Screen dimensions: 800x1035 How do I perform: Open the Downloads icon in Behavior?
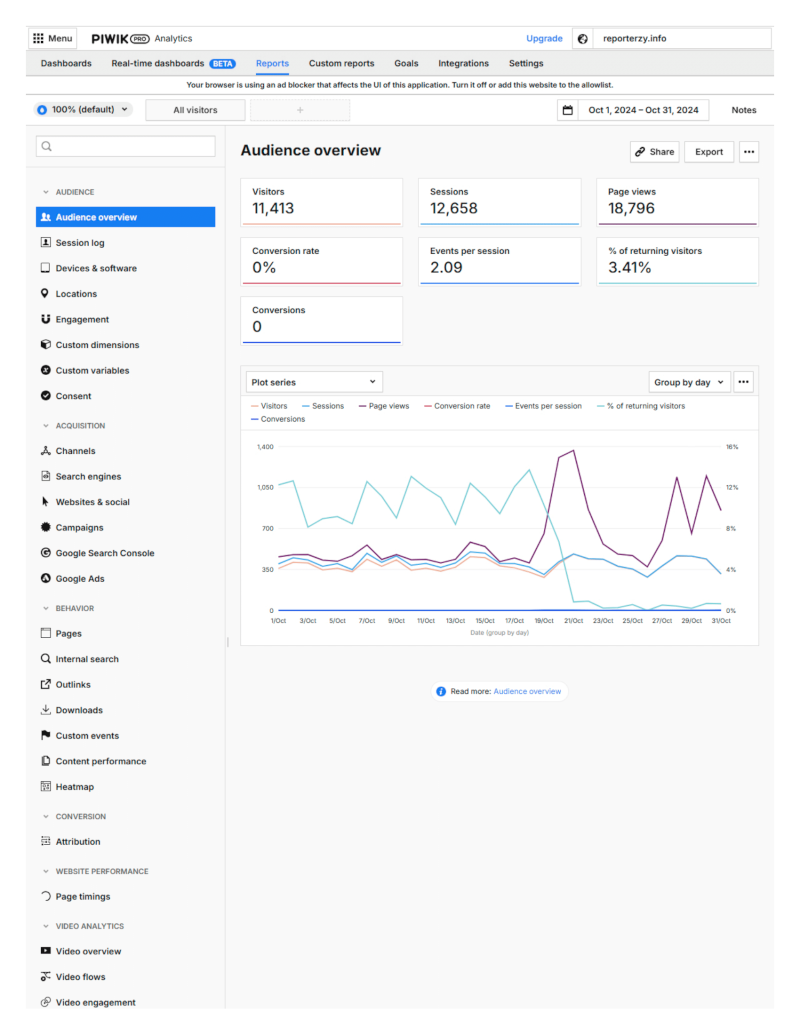[x=45, y=711]
